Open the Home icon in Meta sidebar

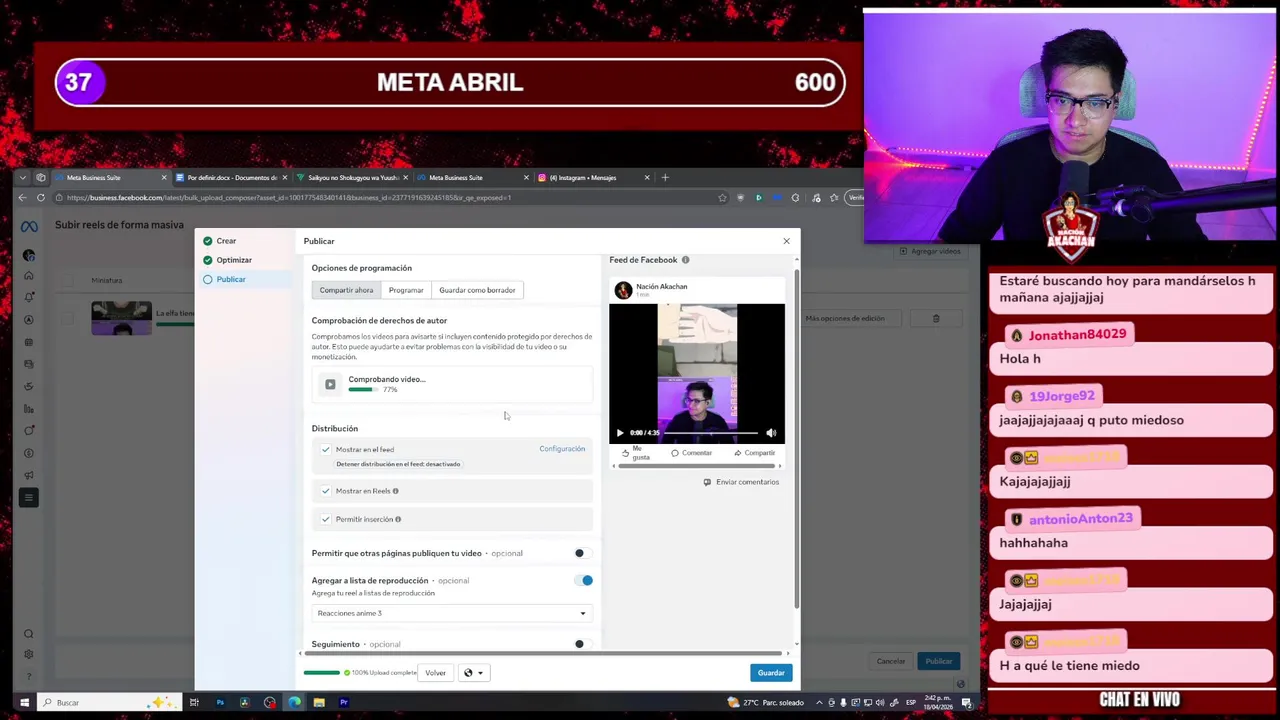point(29,276)
